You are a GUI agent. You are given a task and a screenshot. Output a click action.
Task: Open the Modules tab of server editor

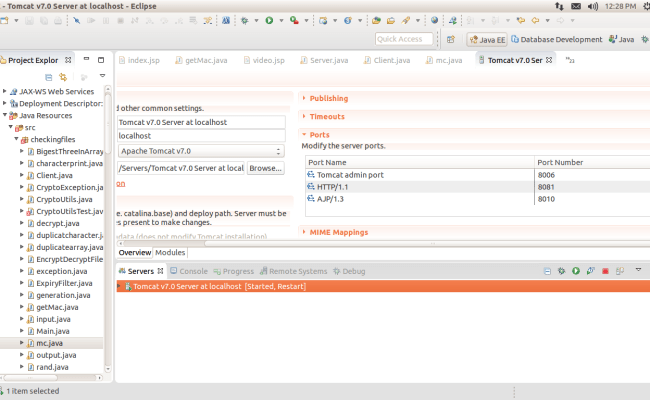tap(170, 252)
